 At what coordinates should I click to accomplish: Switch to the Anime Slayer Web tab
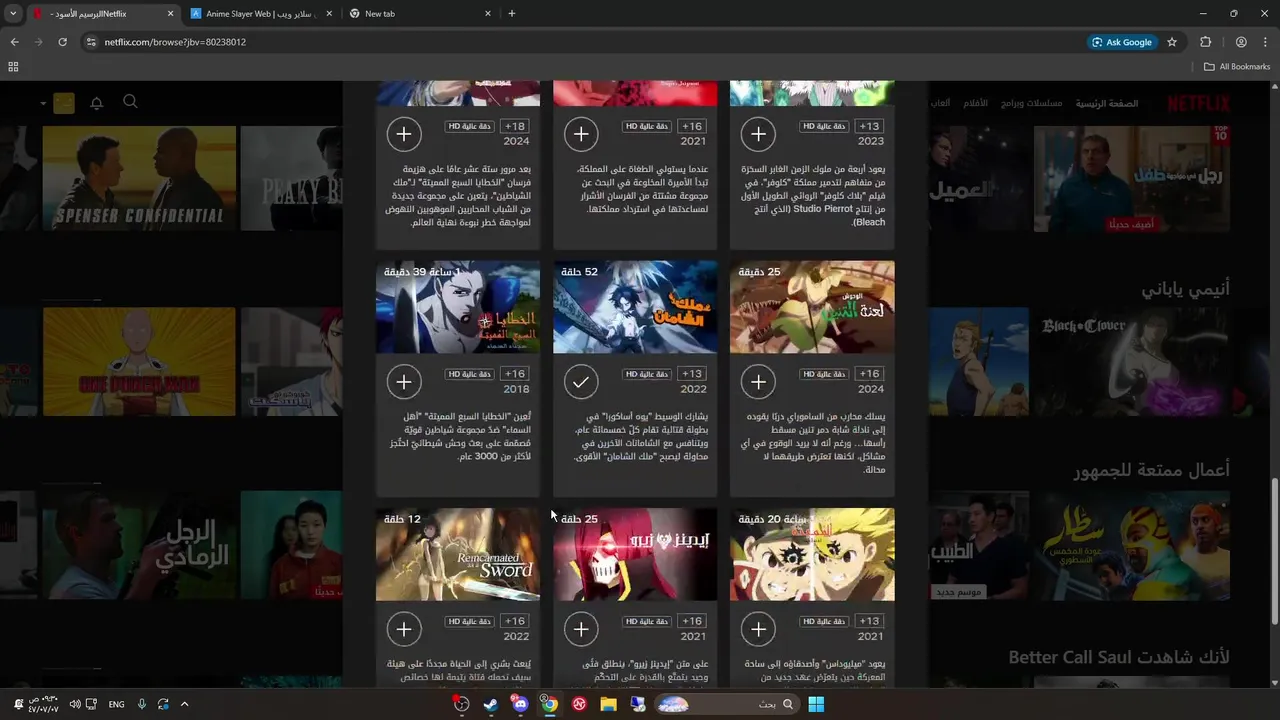point(262,14)
